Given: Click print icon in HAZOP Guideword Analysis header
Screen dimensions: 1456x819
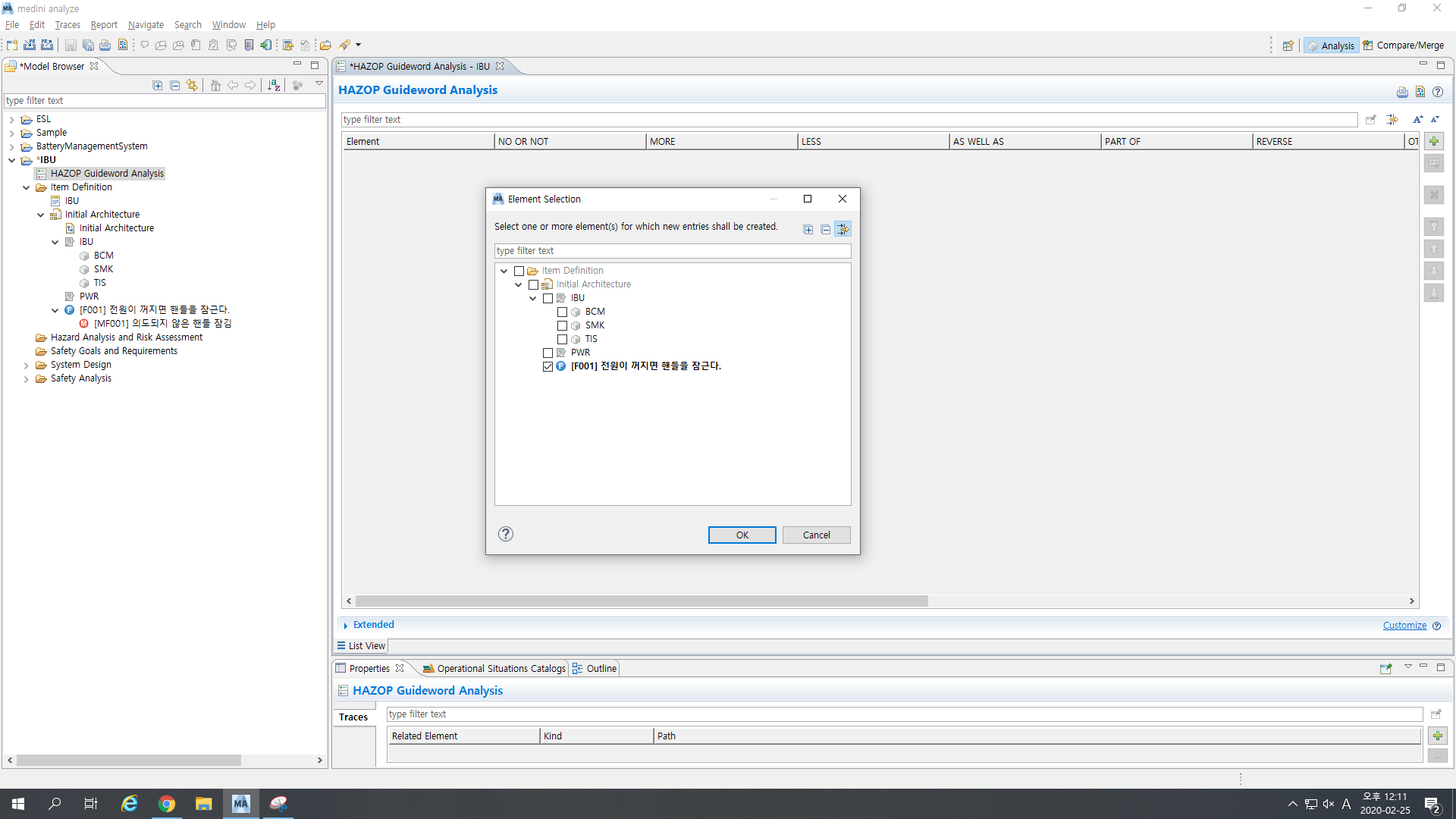Looking at the screenshot, I should pyautogui.click(x=1402, y=93).
